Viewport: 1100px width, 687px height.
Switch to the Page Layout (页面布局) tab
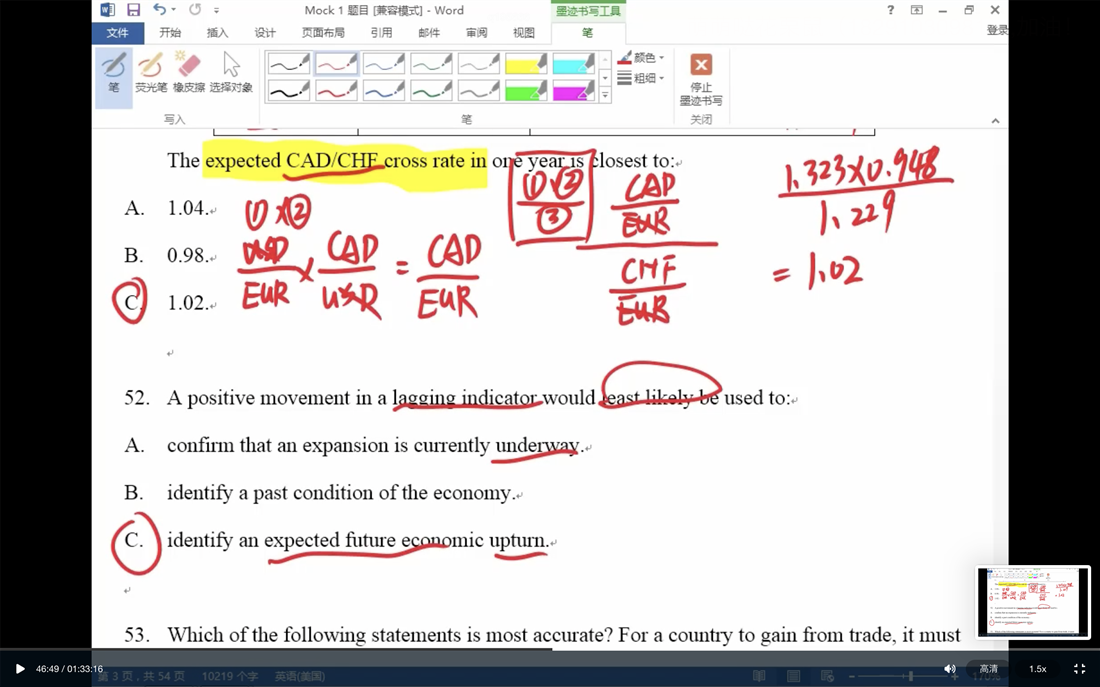(x=323, y=33)
